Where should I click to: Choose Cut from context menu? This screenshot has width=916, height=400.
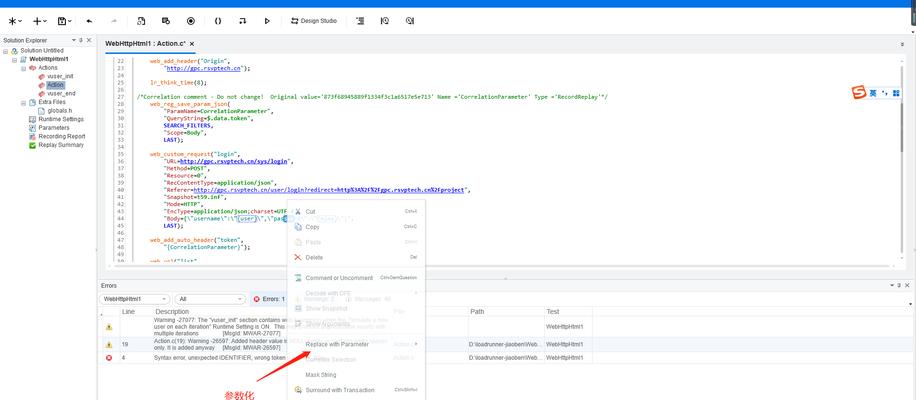(x=356, y=211)
